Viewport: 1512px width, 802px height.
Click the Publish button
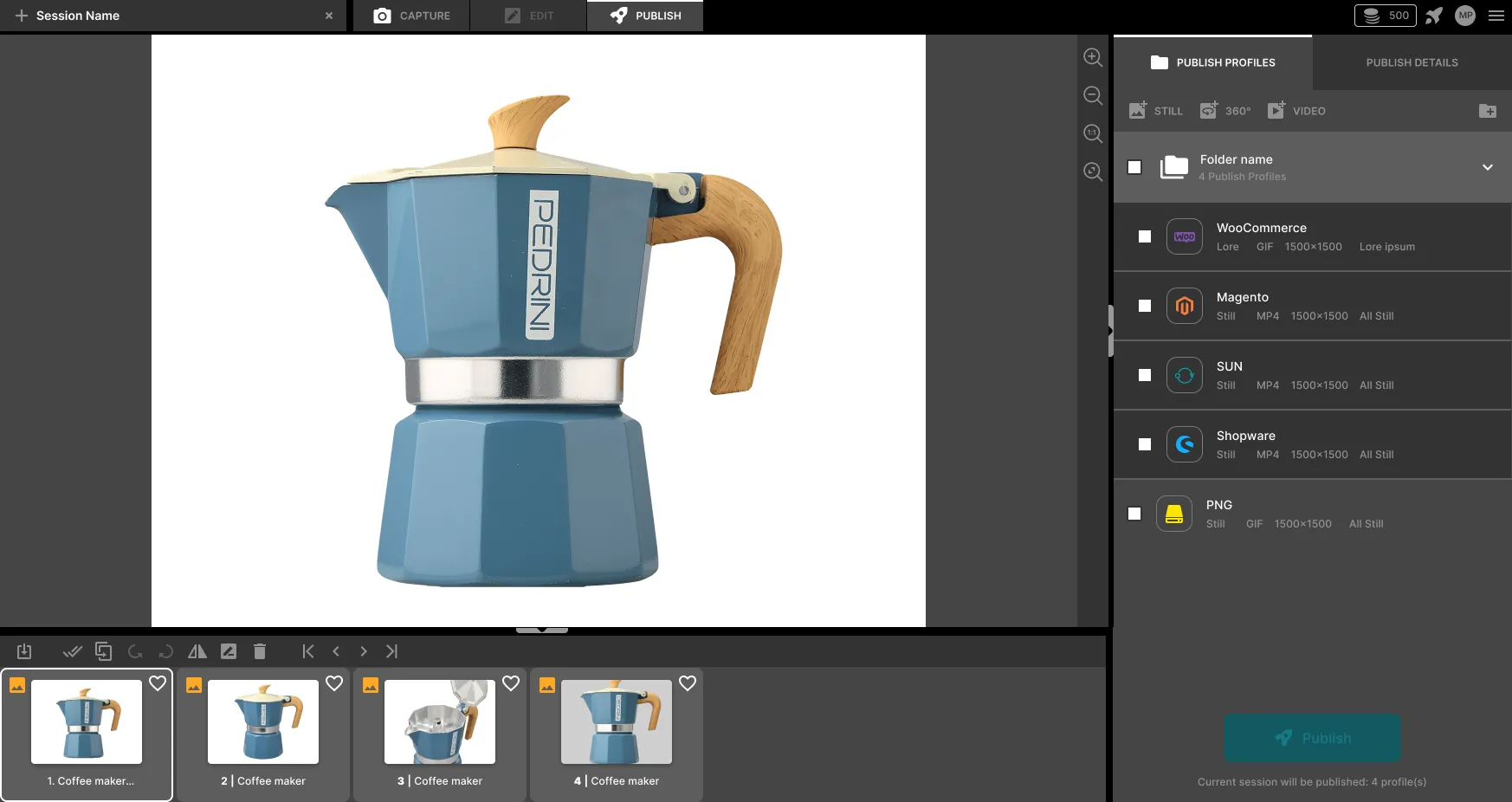click(1313, 738)
